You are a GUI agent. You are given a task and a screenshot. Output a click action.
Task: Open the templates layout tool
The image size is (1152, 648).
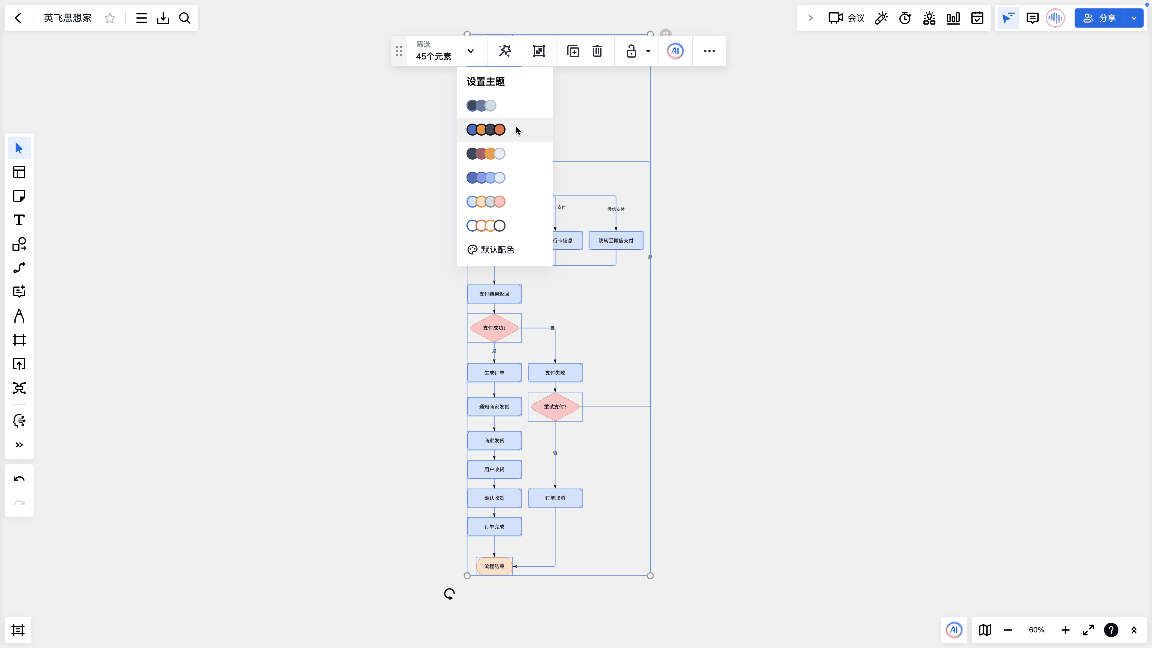point(19,173)
